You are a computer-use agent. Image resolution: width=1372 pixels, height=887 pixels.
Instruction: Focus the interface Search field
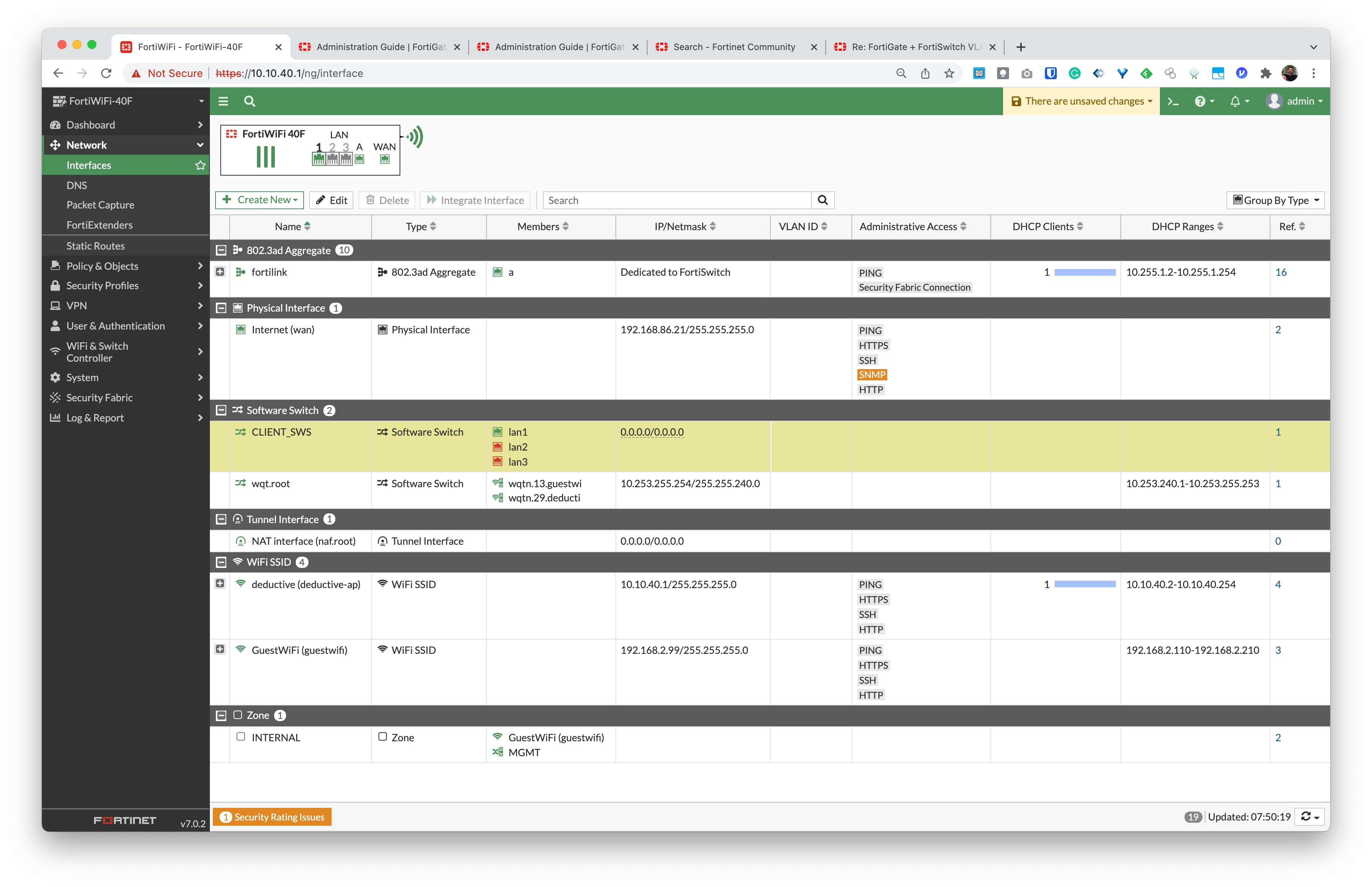click(x=677, y=200)
